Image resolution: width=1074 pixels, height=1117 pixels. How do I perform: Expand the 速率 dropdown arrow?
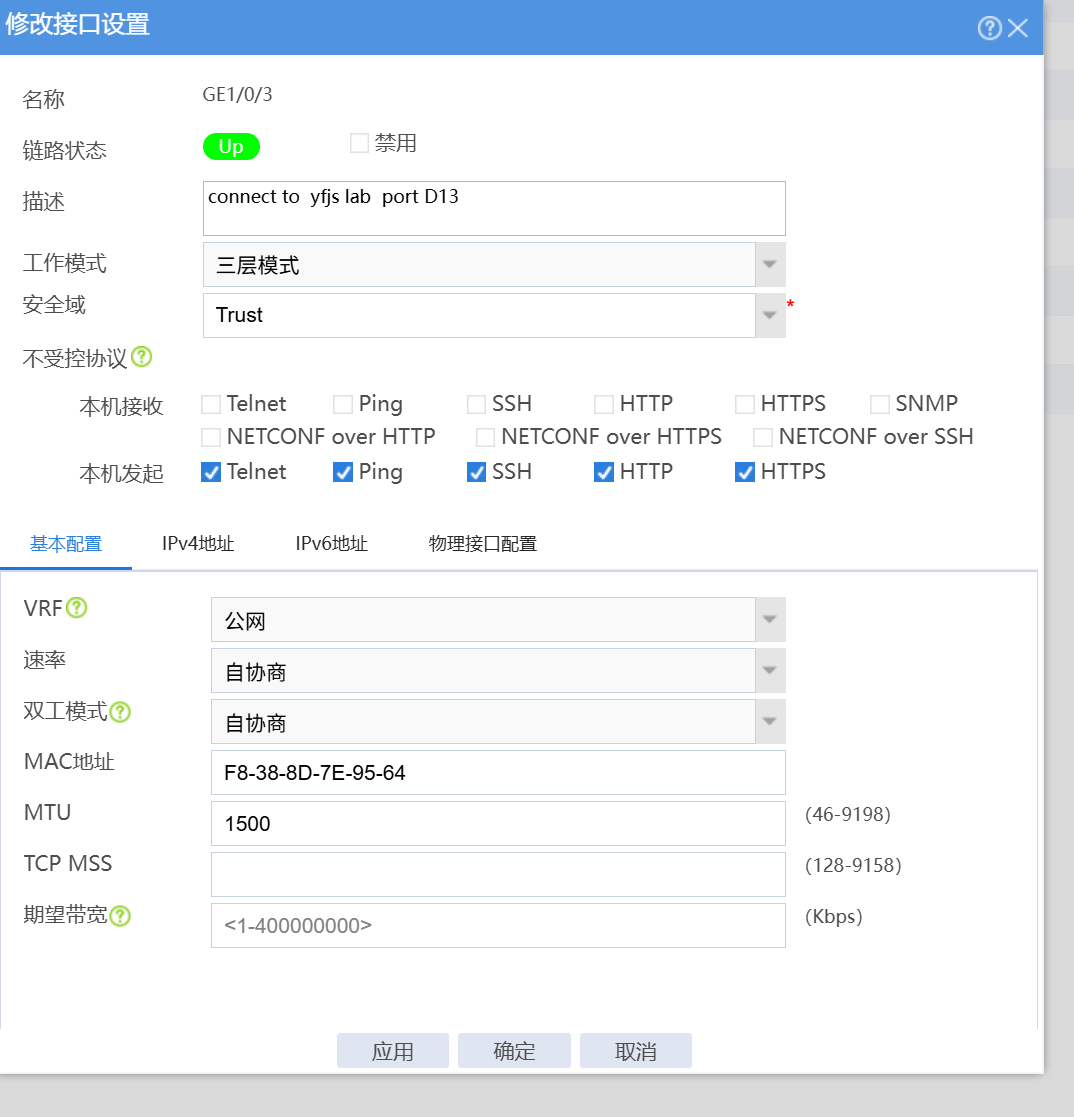tap(770, 670)
